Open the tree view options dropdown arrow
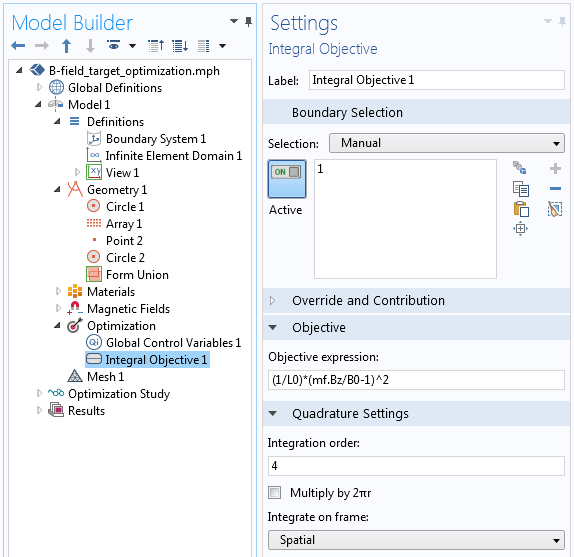The height and width of the screenshot is (557, 574). click(x=222, y=46)
